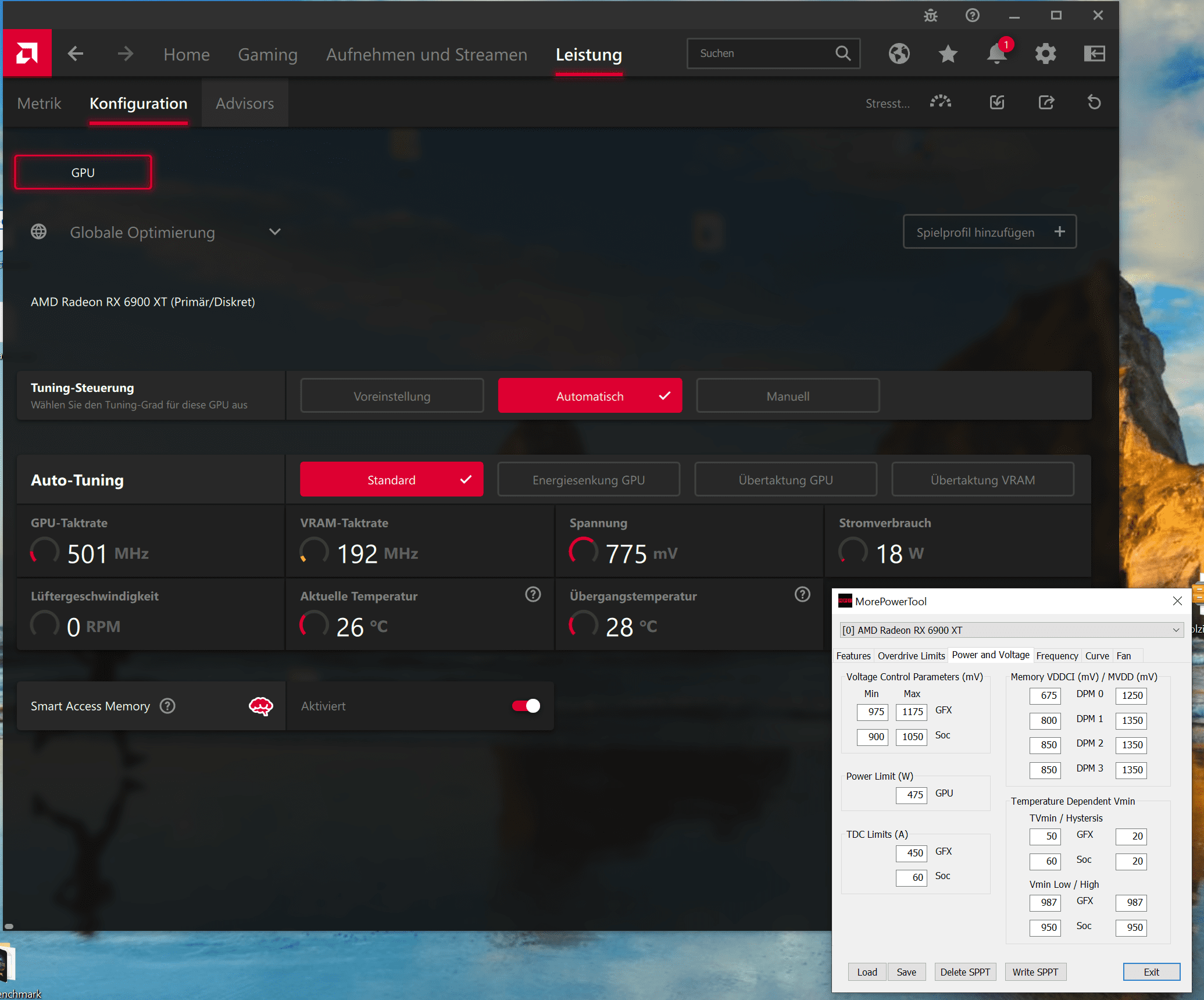
Task: Click Delete SPPT button
Action: click(965, 972)
